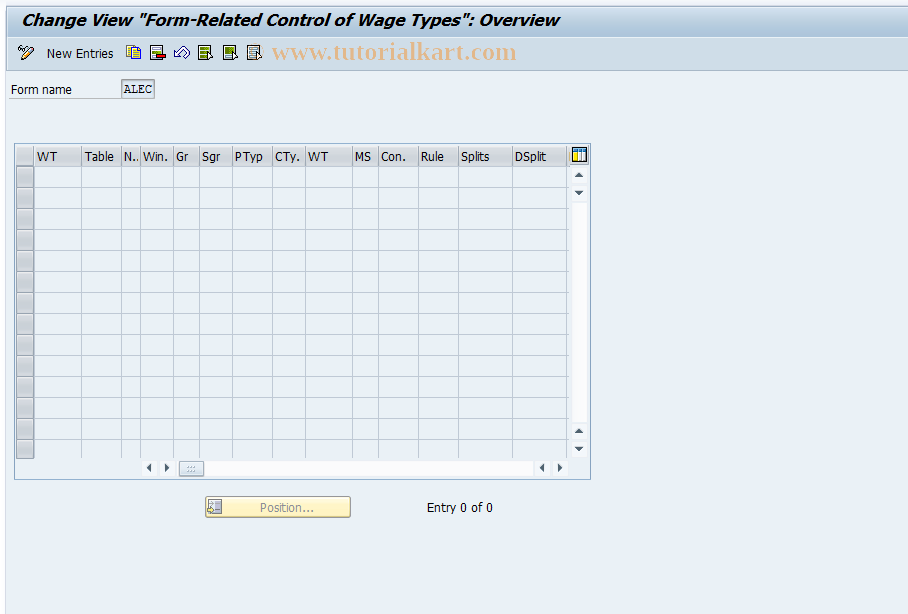Click the Select All toolbar icon
The image size is (908, 614).
coord(206,53)
